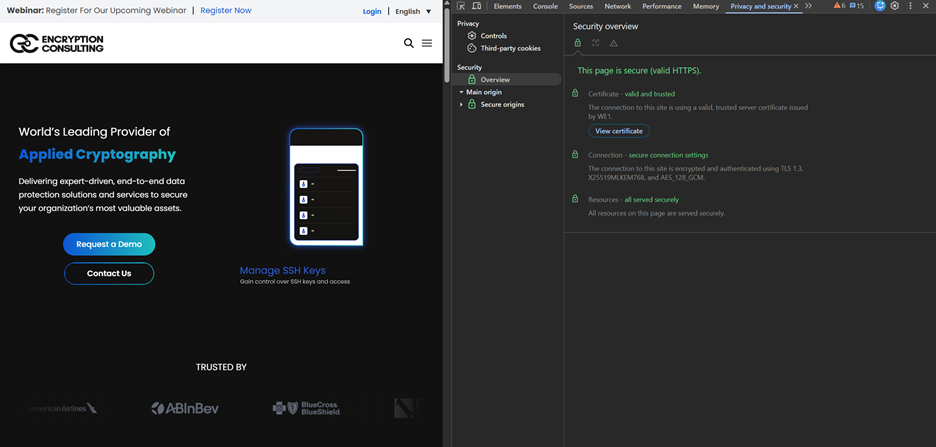
Task: Click the Encryption Consulting logo
Action: [x=56, y=43]
